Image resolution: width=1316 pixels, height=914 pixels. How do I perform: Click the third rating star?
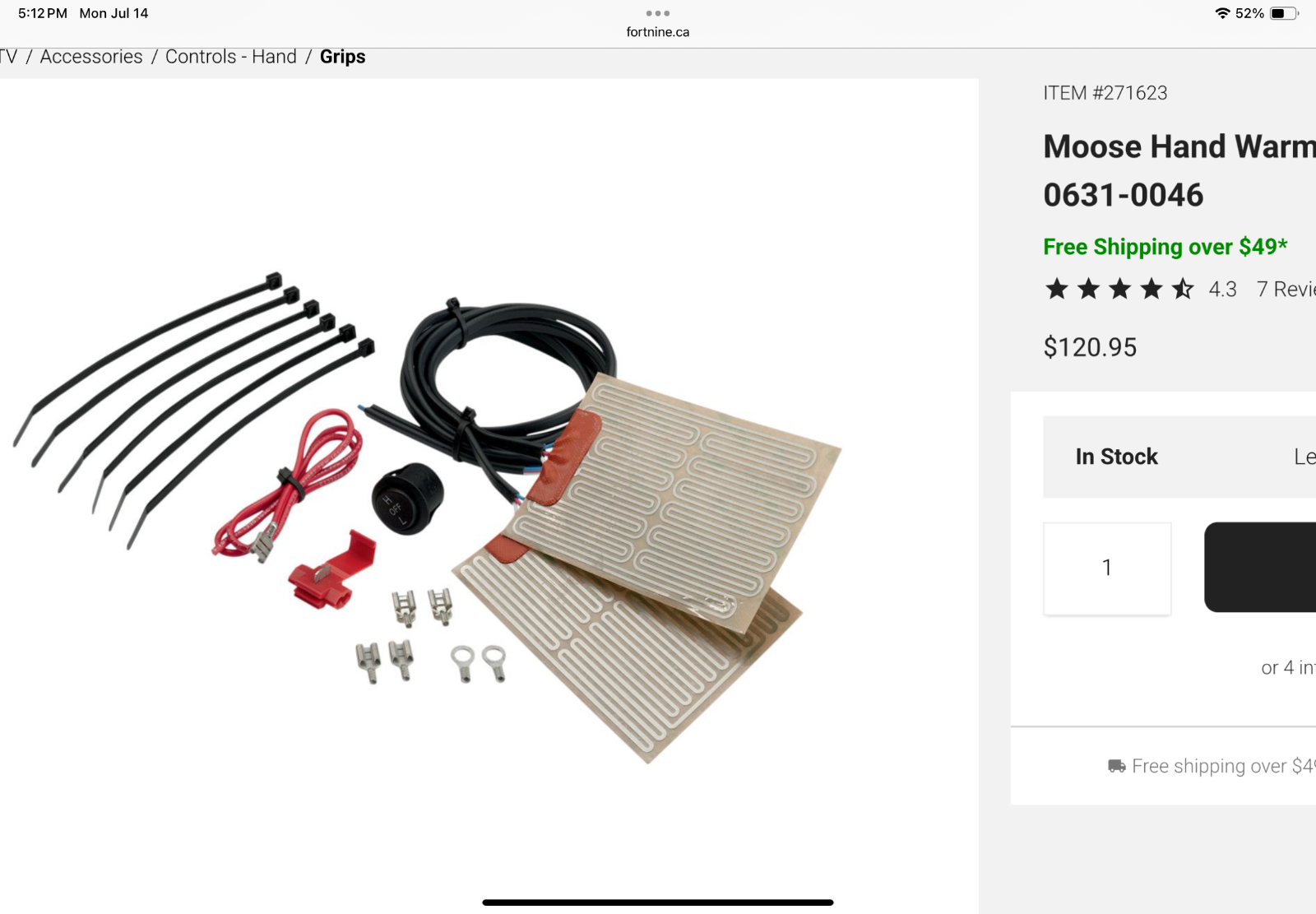[1119, 289]
